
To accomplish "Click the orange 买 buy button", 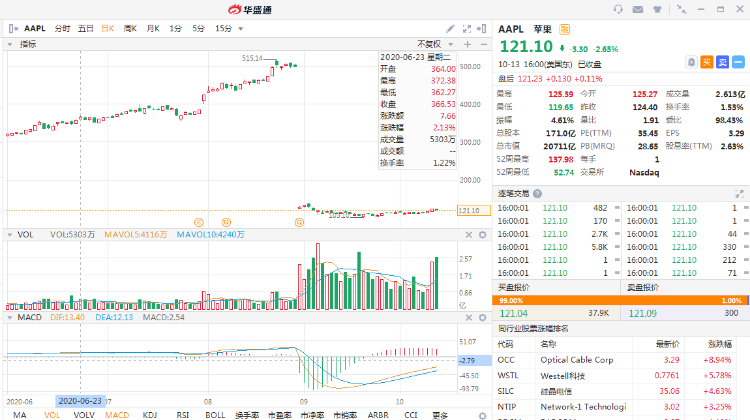I will [707, 62].
